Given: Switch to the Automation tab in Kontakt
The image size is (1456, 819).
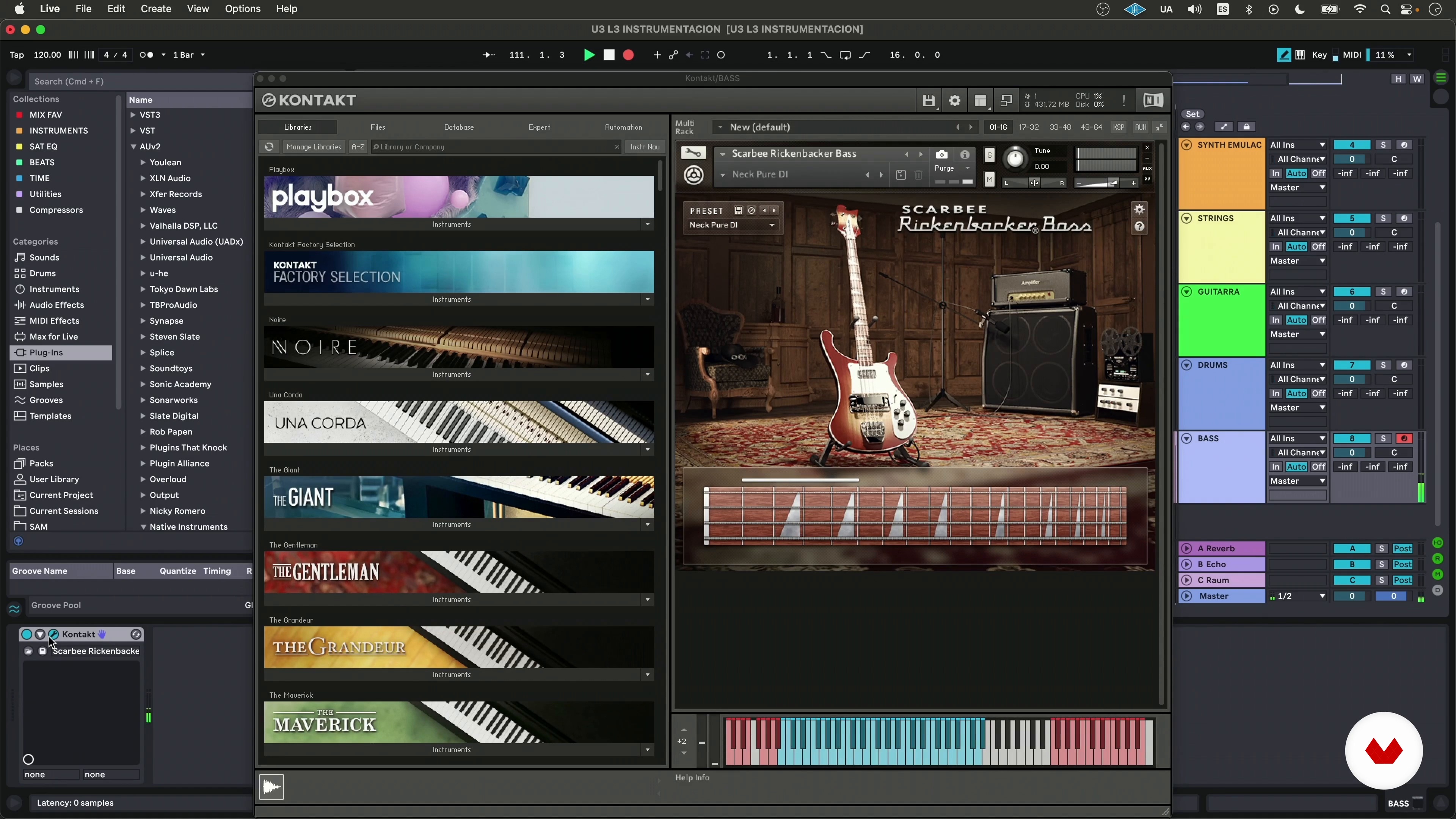Looking at the screenshot, I should pyautogui.click(x=623, y=127).
